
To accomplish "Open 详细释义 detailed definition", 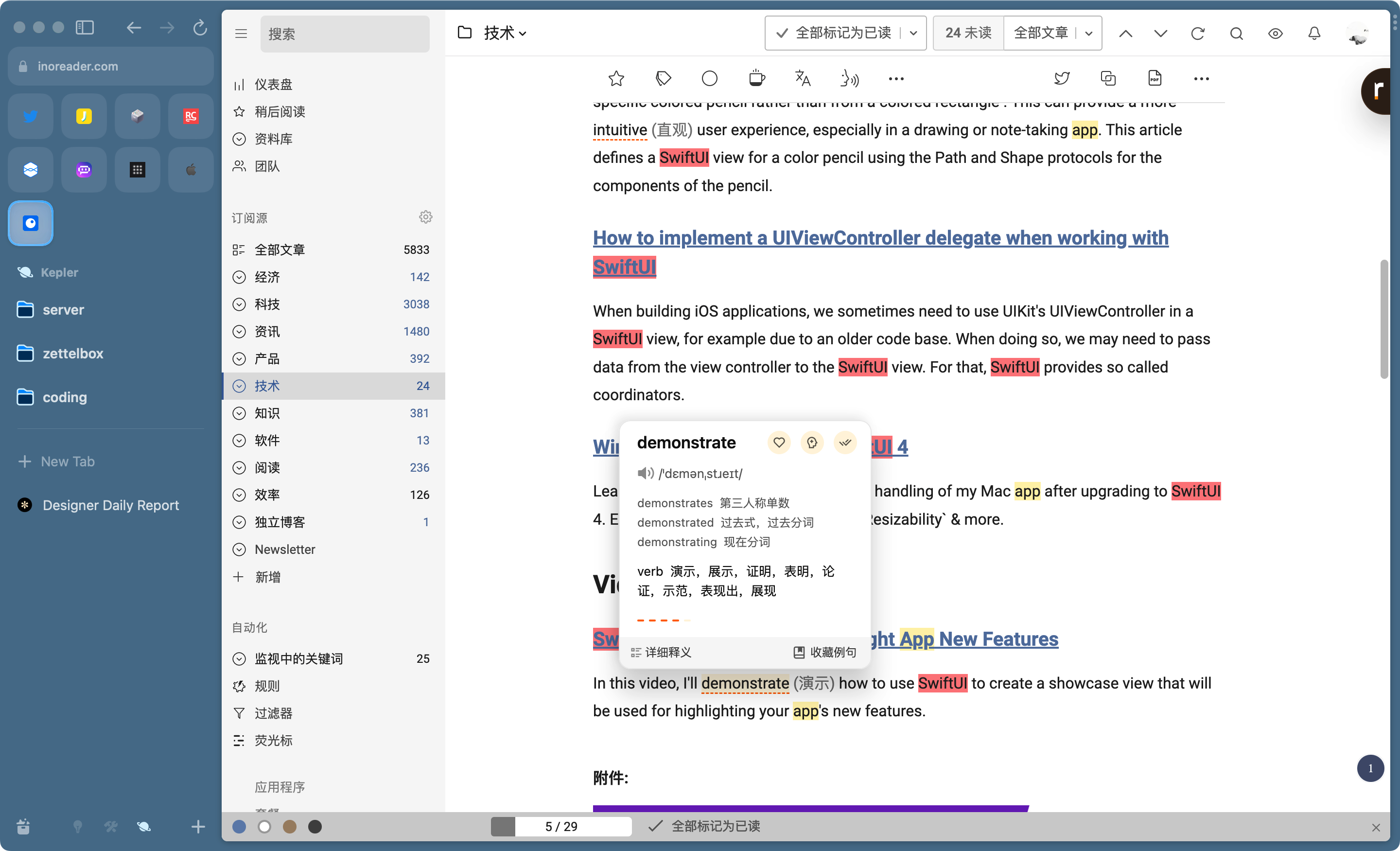I will 662,652.
